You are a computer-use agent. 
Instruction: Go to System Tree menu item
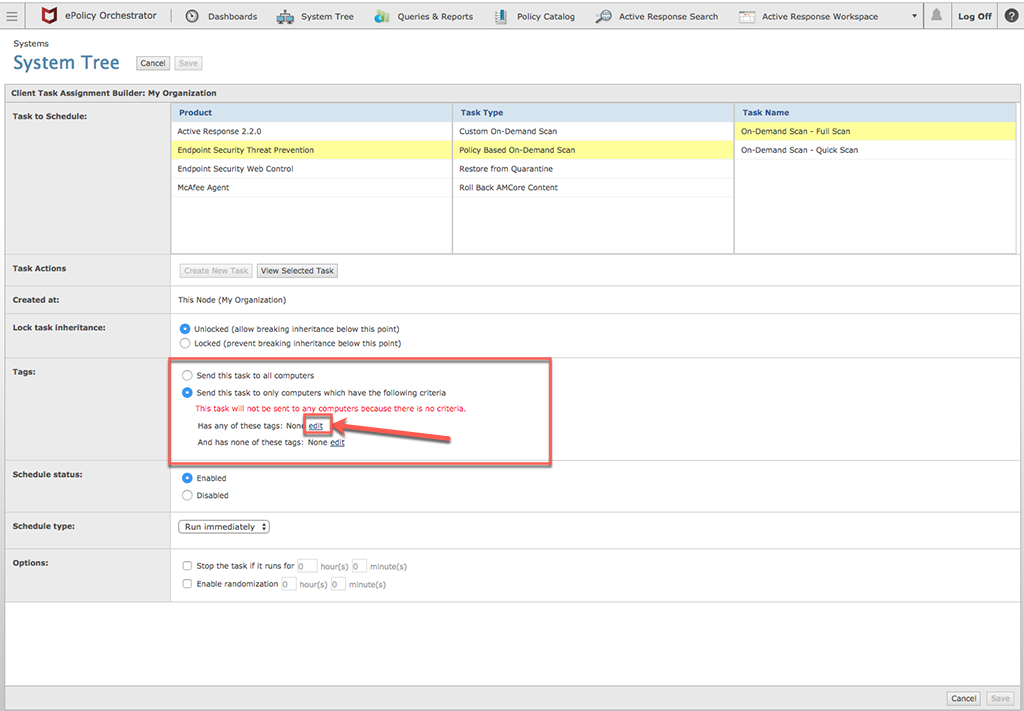pos(327,16)
